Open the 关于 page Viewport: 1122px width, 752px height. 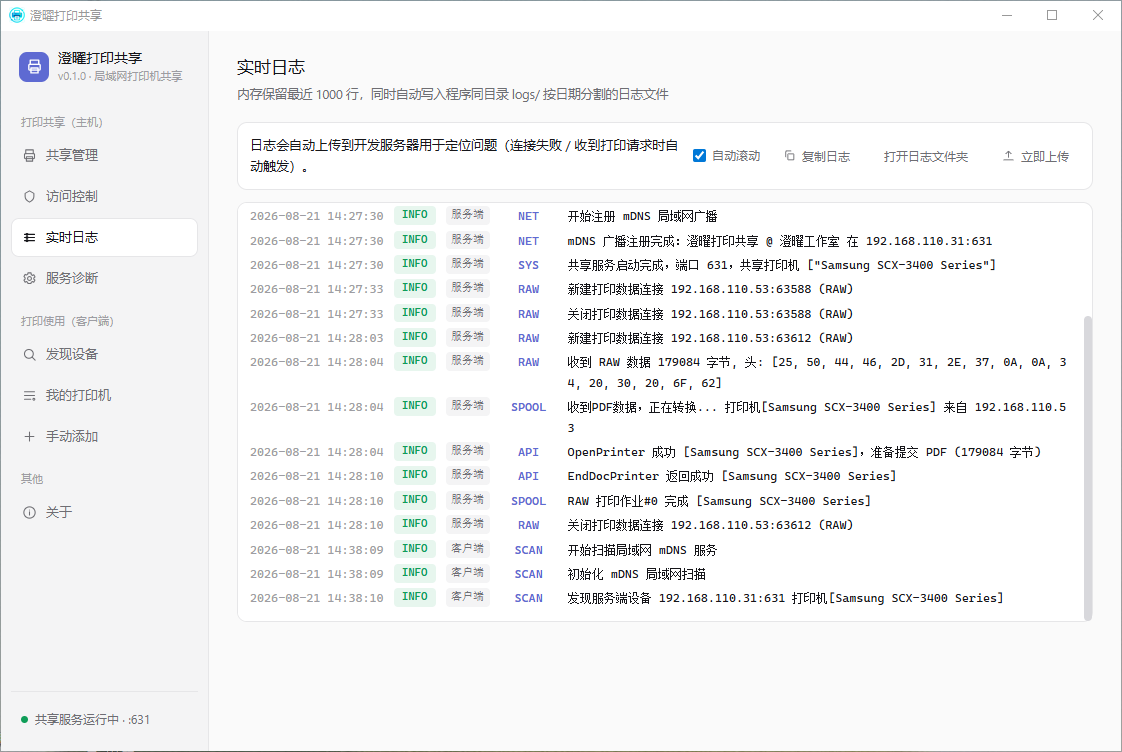click(x=104, y=512)
